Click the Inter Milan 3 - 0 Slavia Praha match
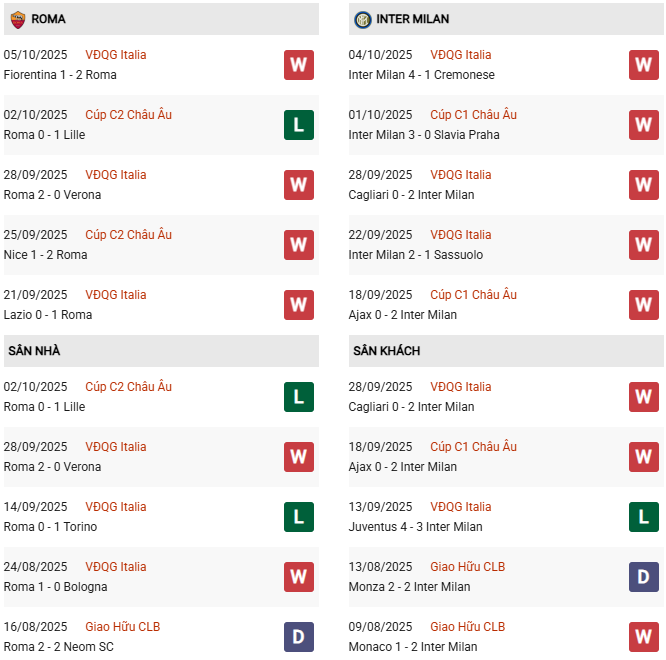Viewport: 666px width, 660px height. [x=424, y=135]
